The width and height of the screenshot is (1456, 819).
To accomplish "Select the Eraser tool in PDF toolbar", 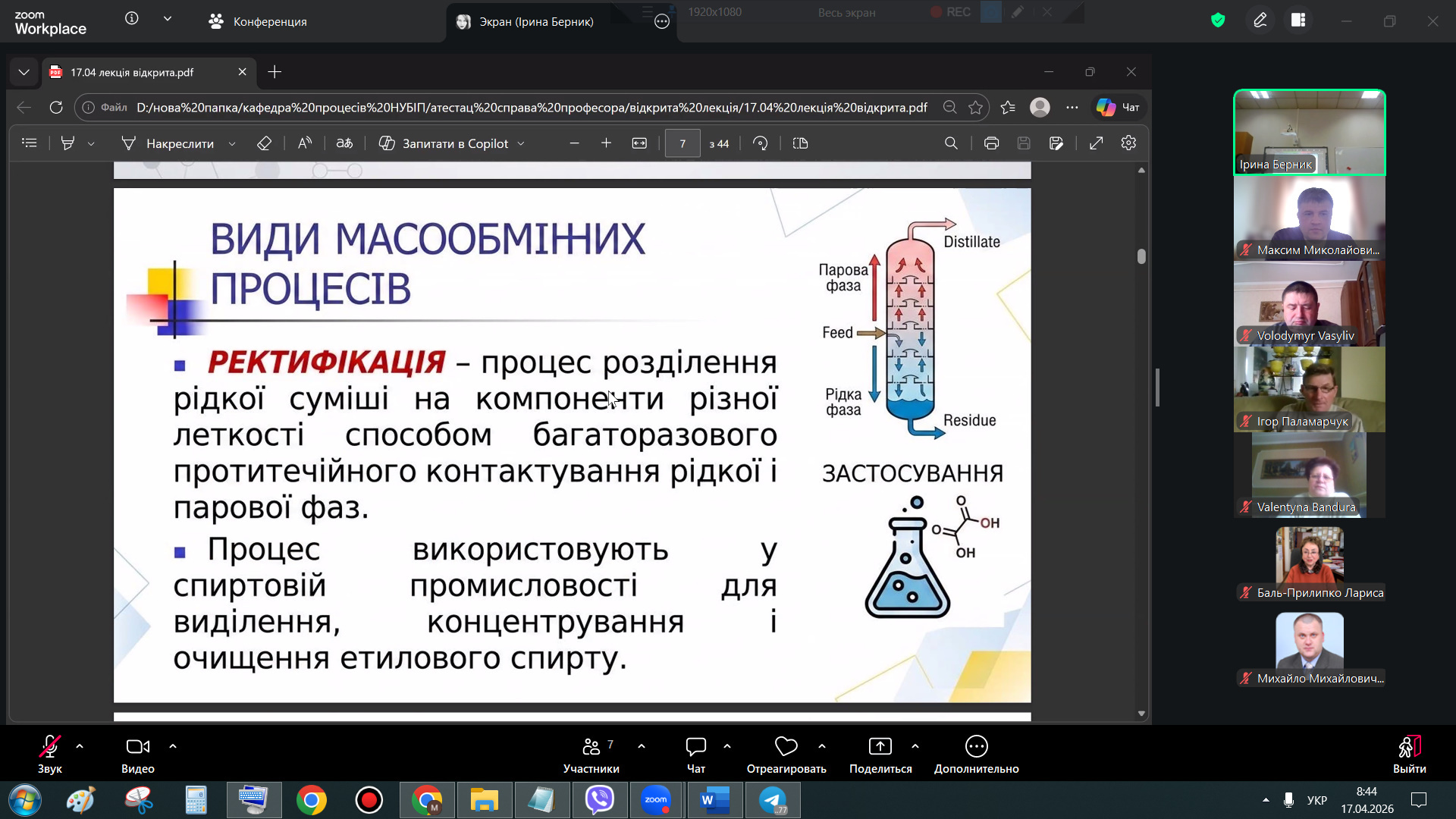I will tap(264, 143).
